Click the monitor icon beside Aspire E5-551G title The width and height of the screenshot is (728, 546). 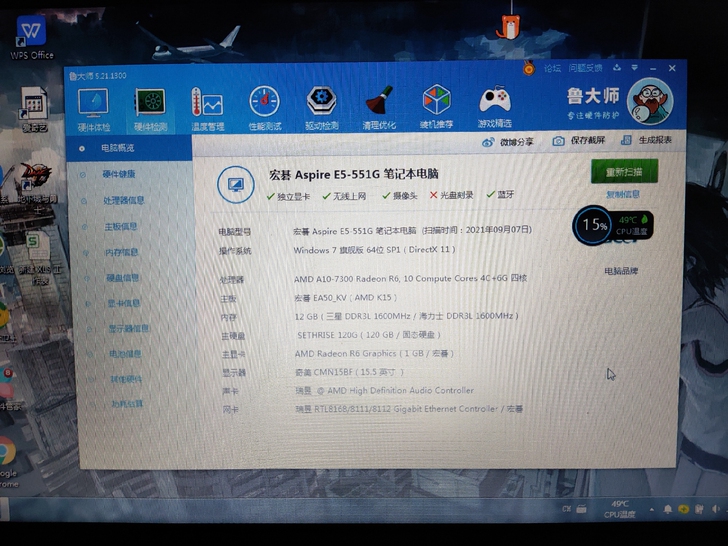click(x=236, y=184)
